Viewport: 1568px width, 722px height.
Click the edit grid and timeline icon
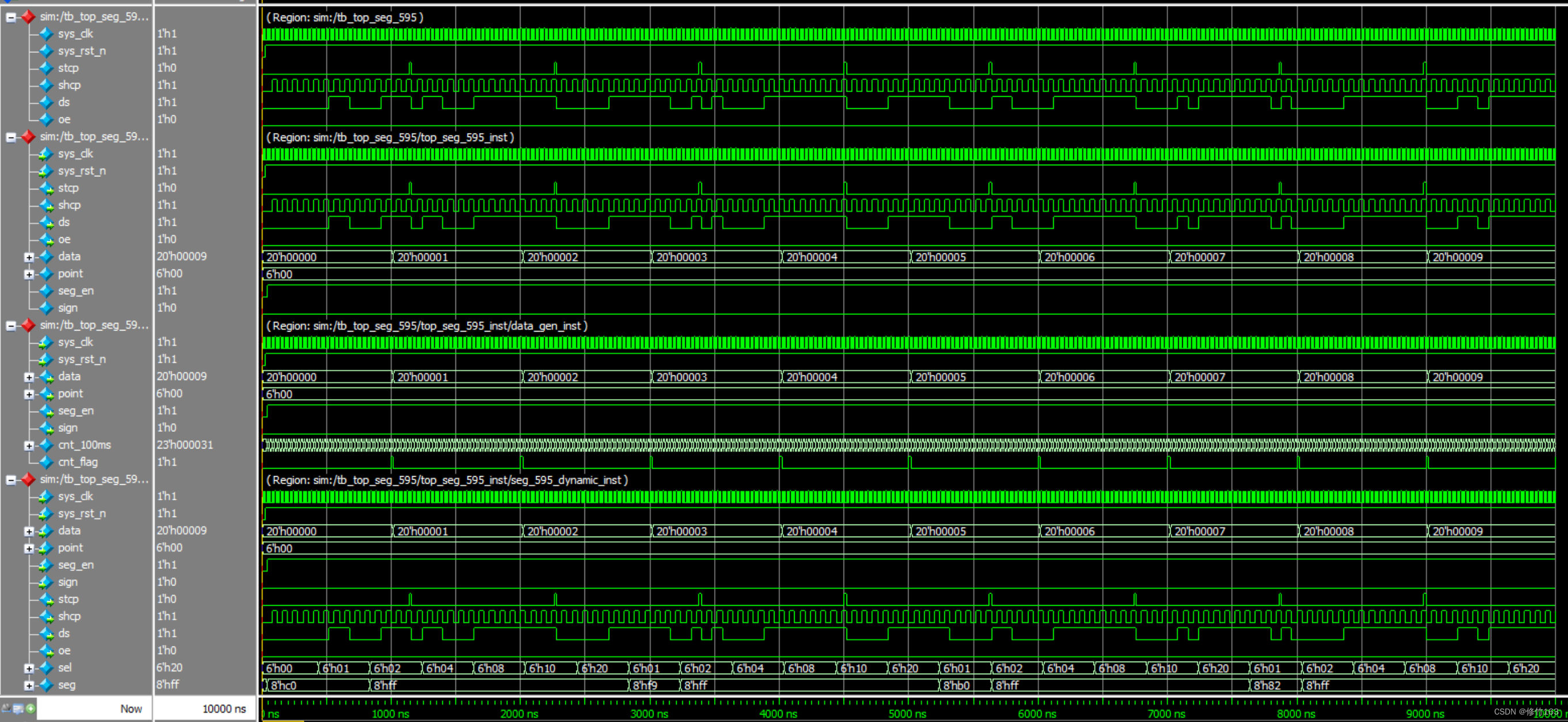pyautogui.click(x=18, y=709)
